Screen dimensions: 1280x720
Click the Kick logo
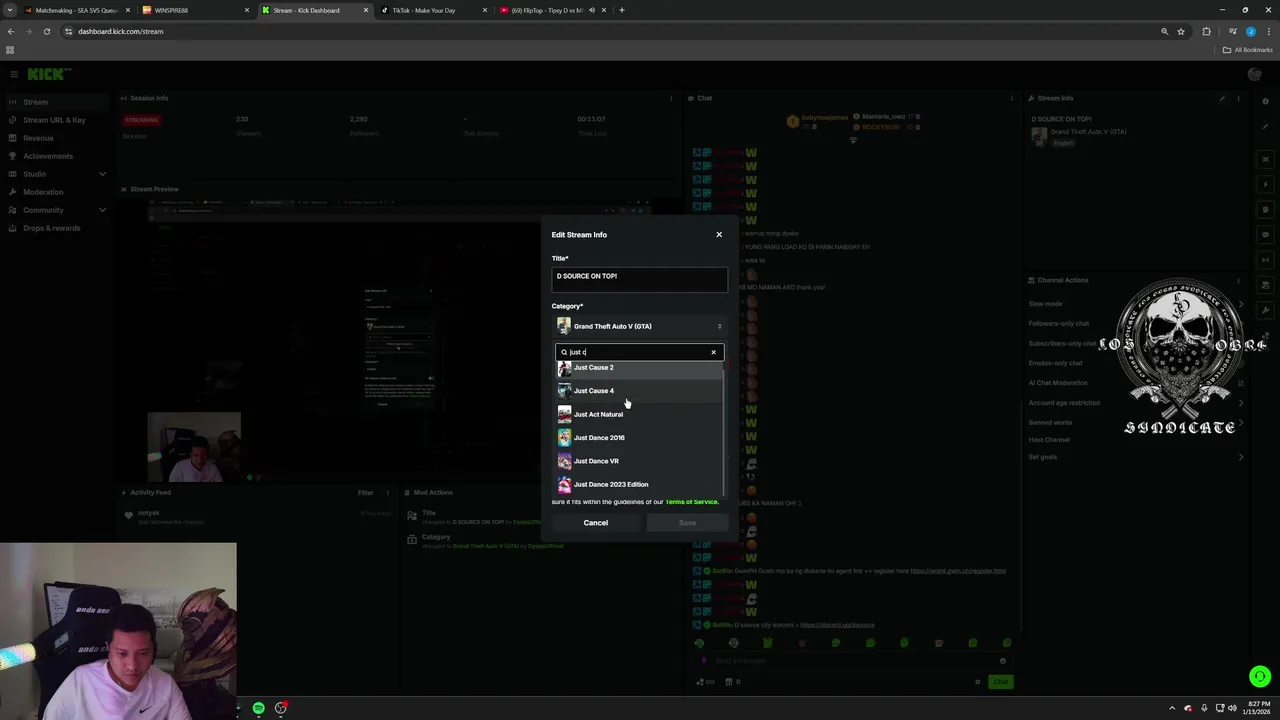click(48, 74)
